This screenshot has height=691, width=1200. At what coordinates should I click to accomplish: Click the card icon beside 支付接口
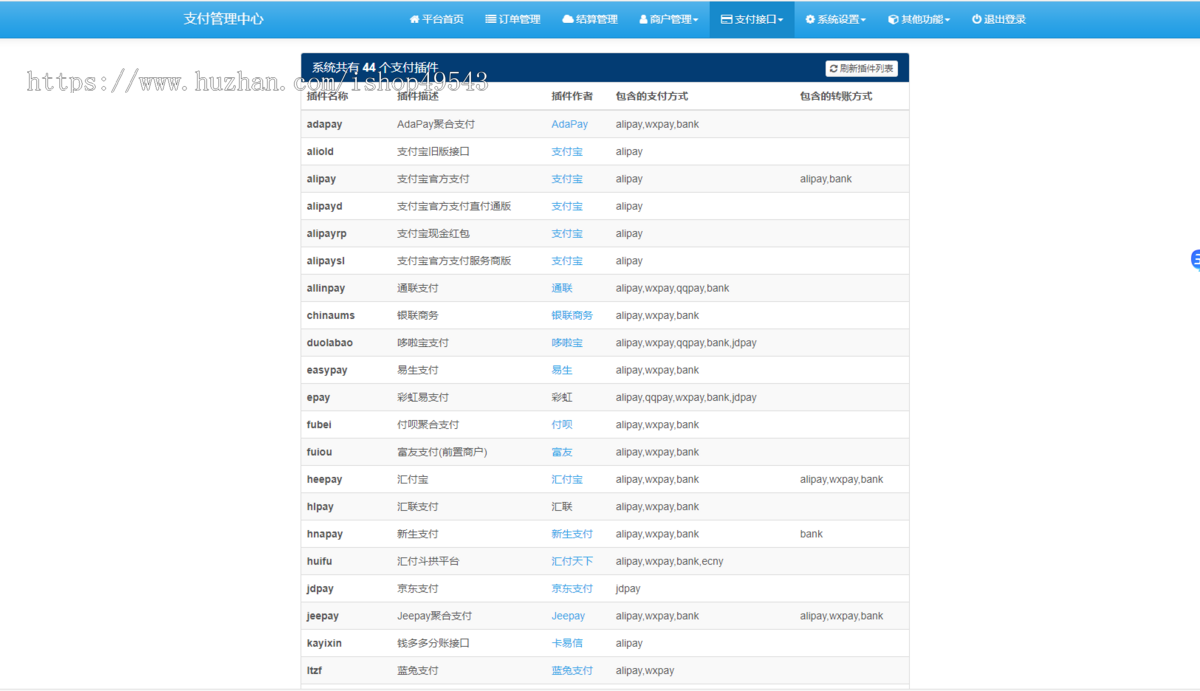pos(726,19)
